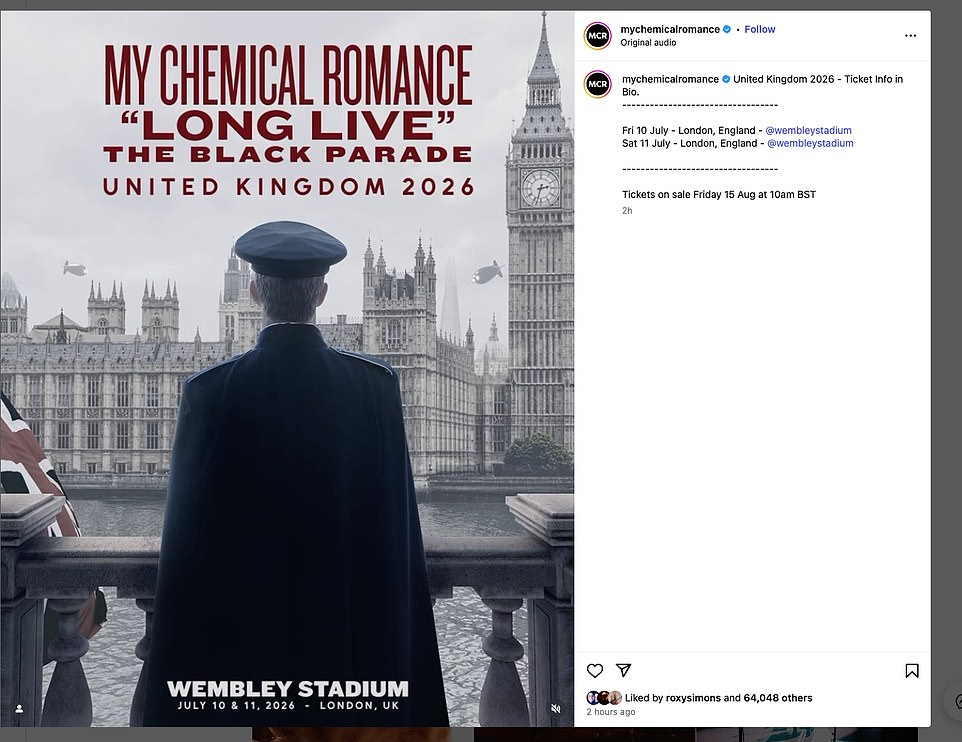
Task: Unmute the video with the speaker icon
Action: pos(556,707)
